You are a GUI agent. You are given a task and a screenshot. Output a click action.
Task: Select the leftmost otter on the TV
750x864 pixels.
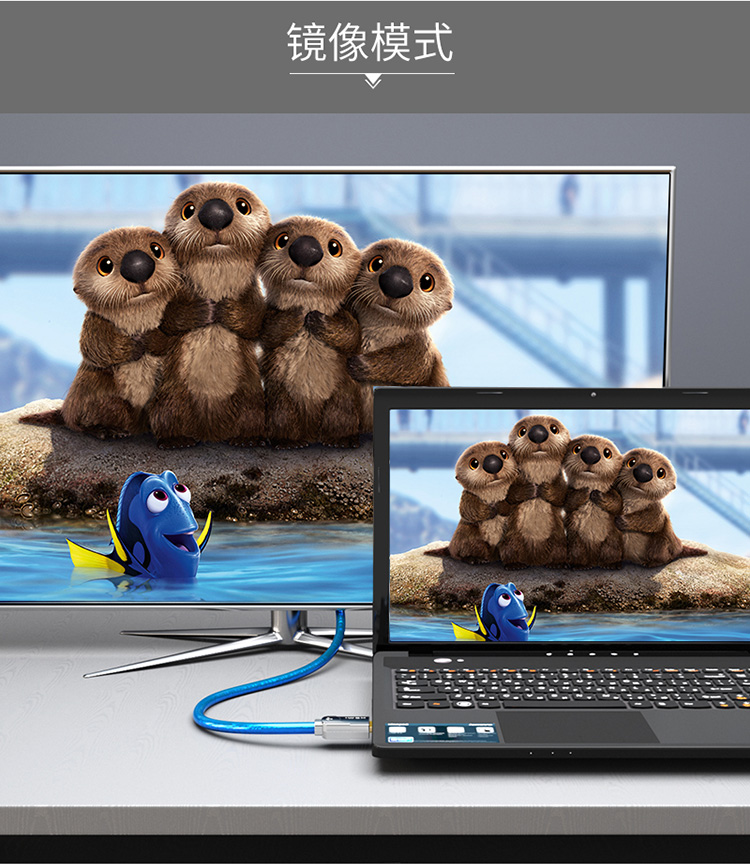click(x=122, y=320)
